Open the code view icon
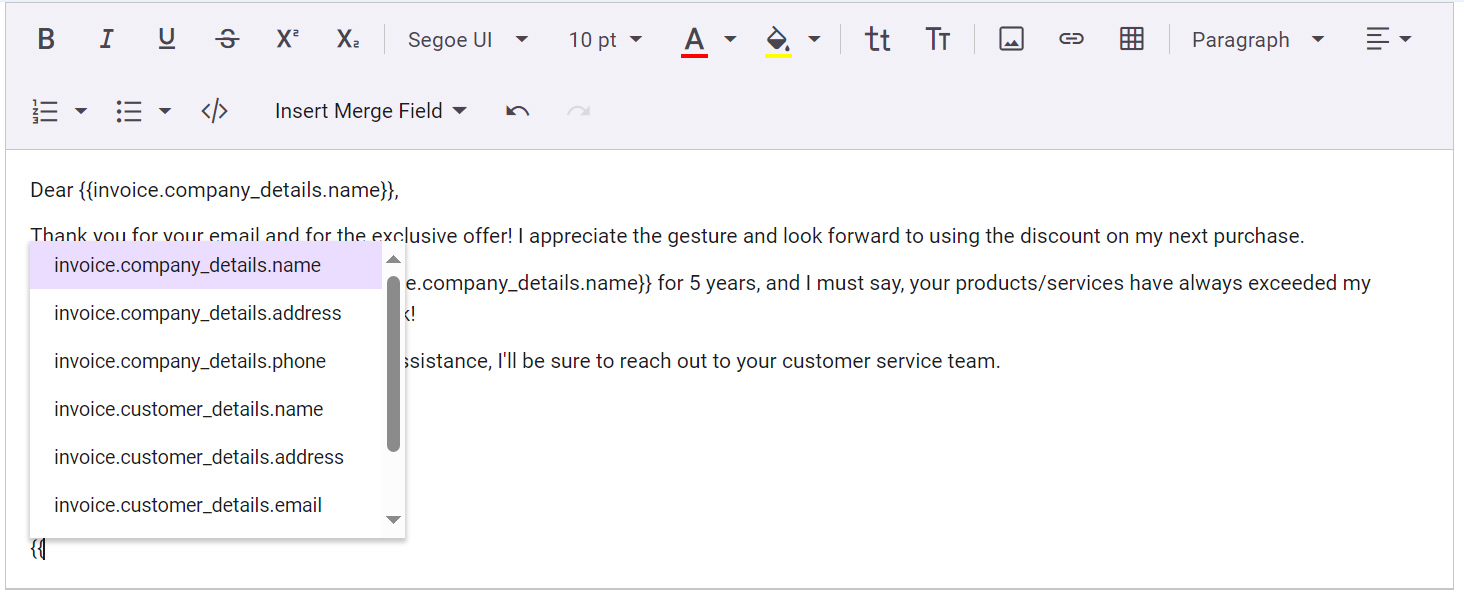The image size is (1464, 601). coord(214,111)
